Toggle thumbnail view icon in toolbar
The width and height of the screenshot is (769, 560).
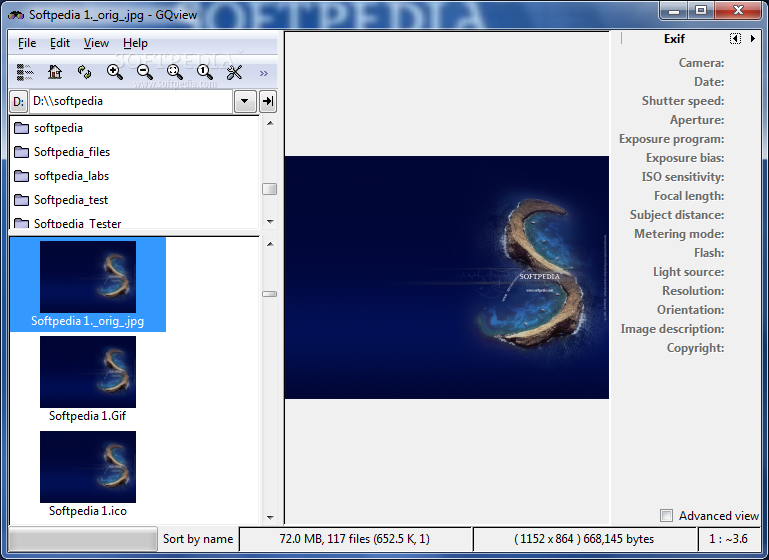25,73
